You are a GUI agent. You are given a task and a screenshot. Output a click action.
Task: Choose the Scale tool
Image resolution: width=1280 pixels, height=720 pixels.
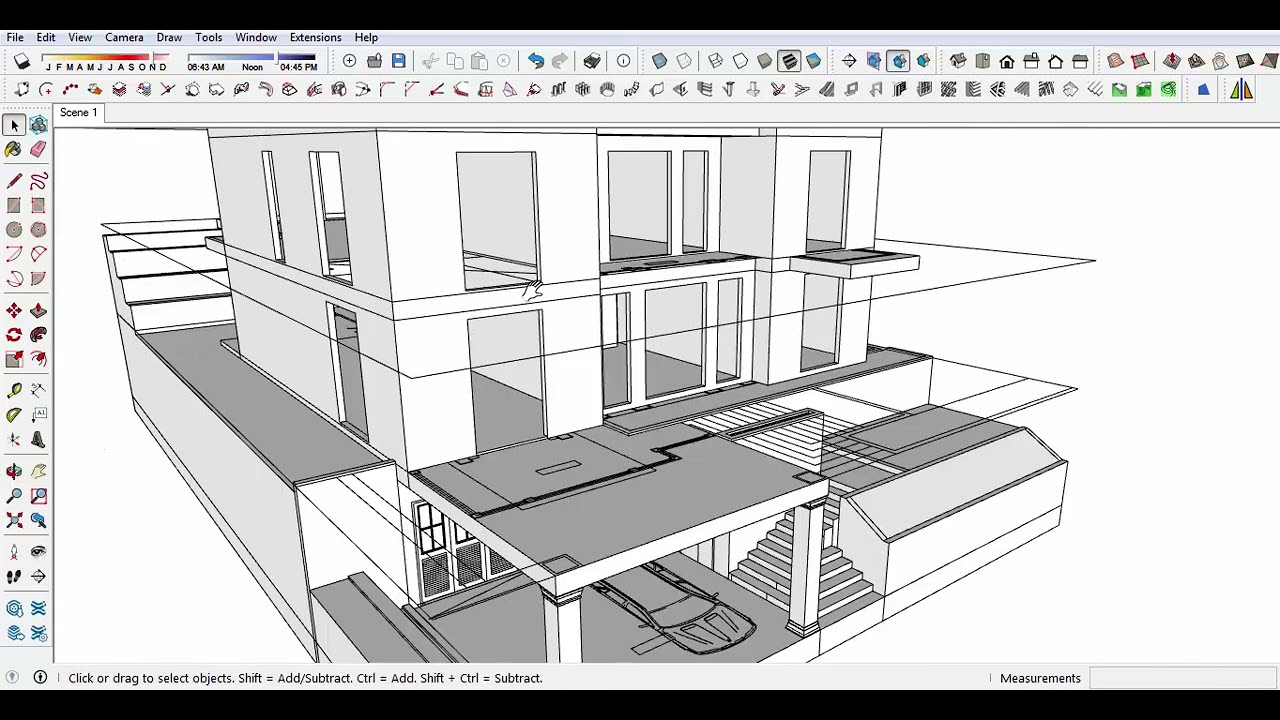14,359
